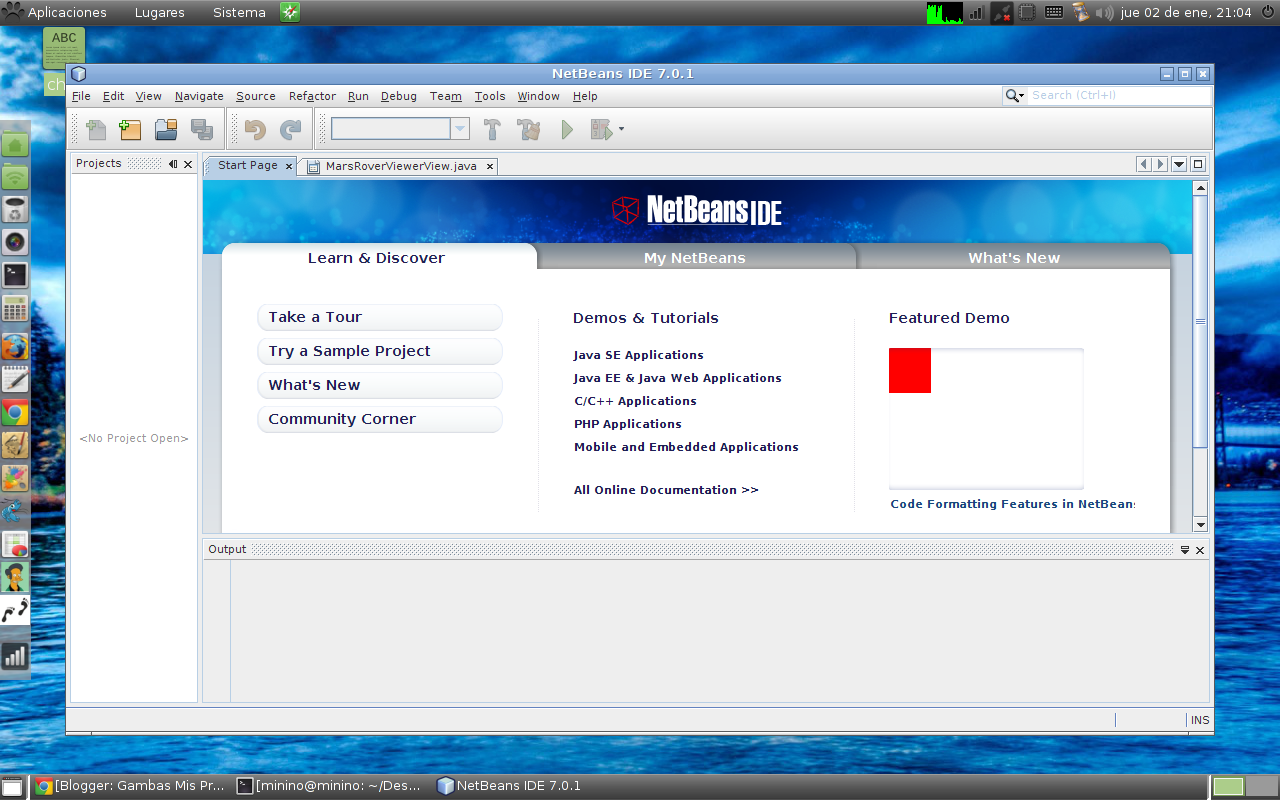Click the Community Corner button
Viewport: 1280px width, 800px height.
[x=380, y=419]
